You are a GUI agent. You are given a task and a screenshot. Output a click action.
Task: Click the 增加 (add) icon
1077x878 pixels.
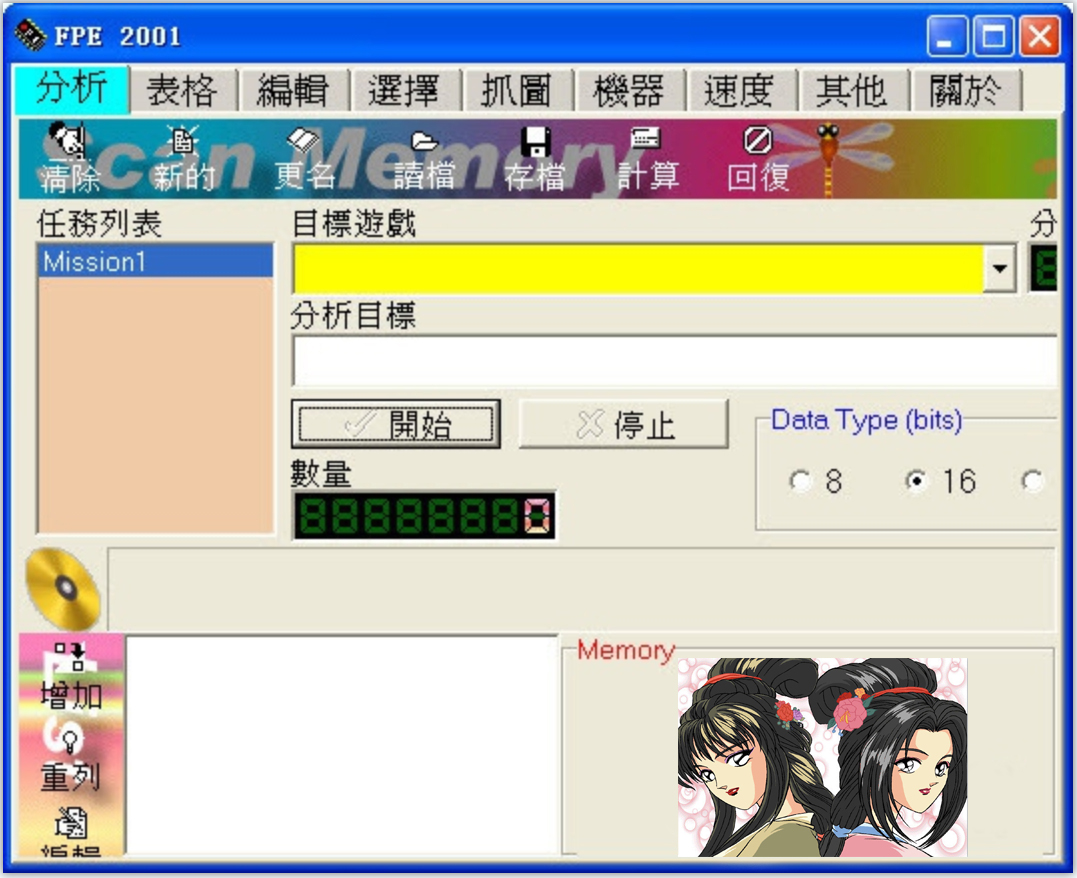[71, 677]
